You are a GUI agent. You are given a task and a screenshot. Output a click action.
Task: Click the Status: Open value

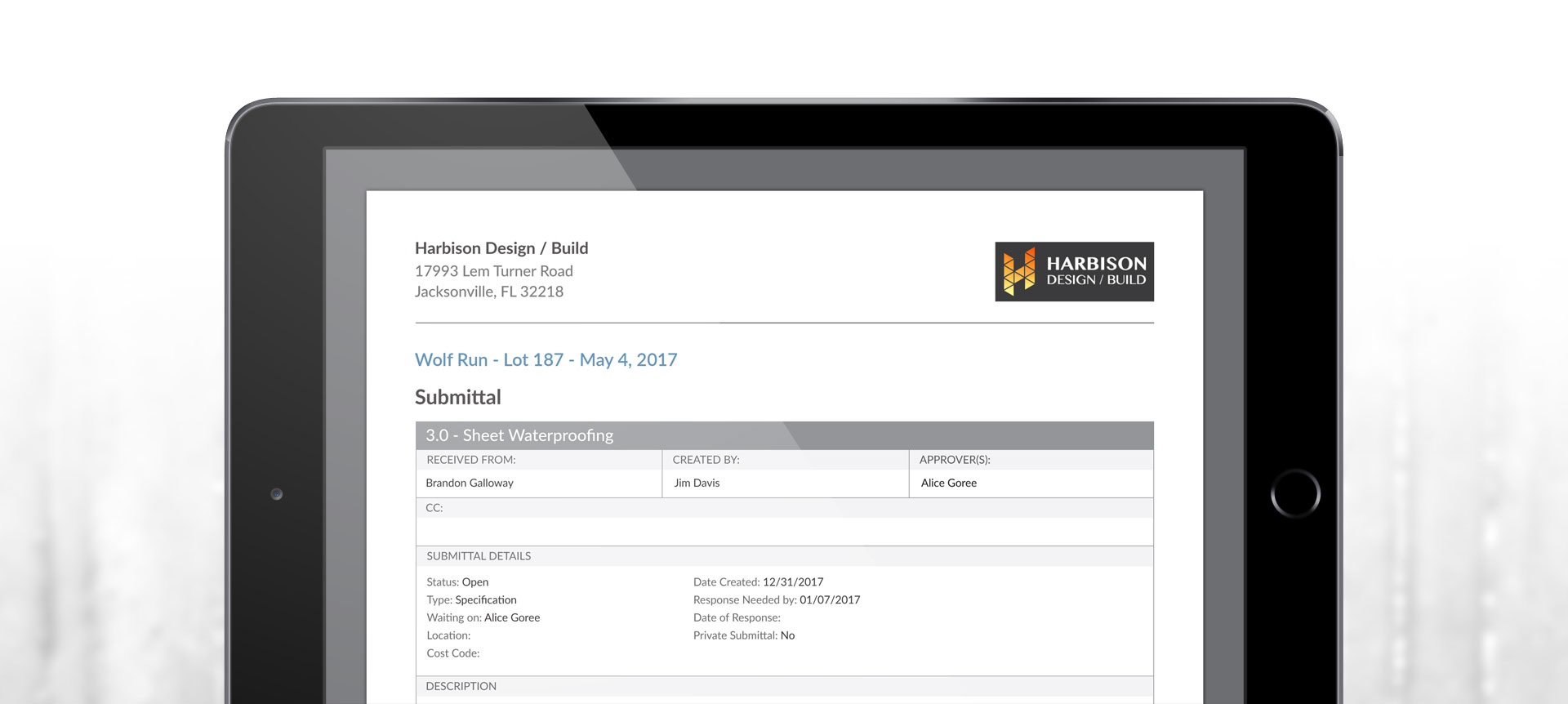(x=457, y=582)
